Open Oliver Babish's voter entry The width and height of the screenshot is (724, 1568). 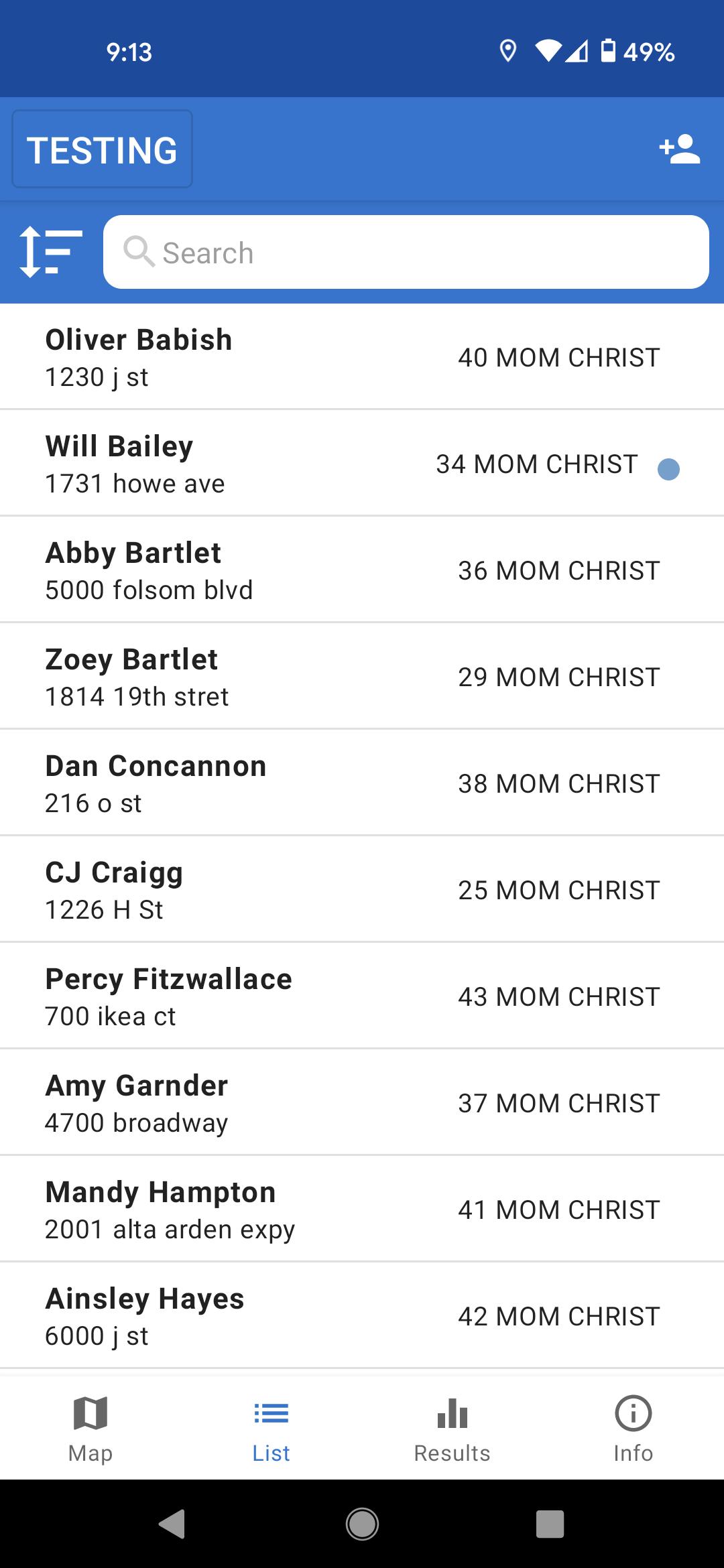[362, 357]
